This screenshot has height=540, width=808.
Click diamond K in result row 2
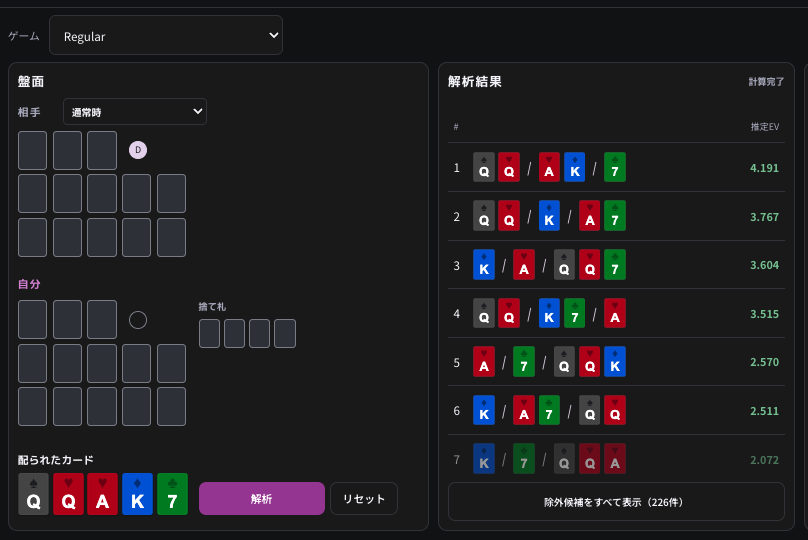click(549, 215)
